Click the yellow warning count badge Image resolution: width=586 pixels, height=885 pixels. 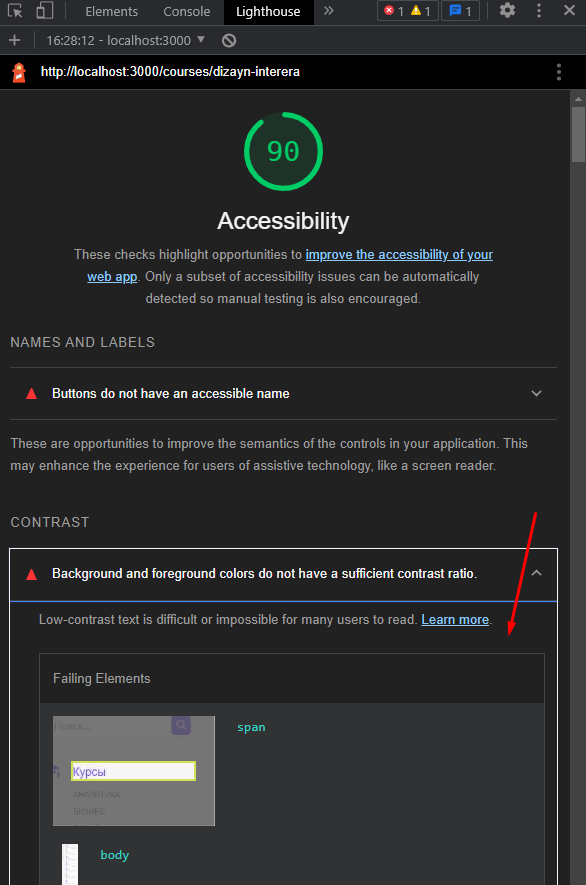(421, 11)
